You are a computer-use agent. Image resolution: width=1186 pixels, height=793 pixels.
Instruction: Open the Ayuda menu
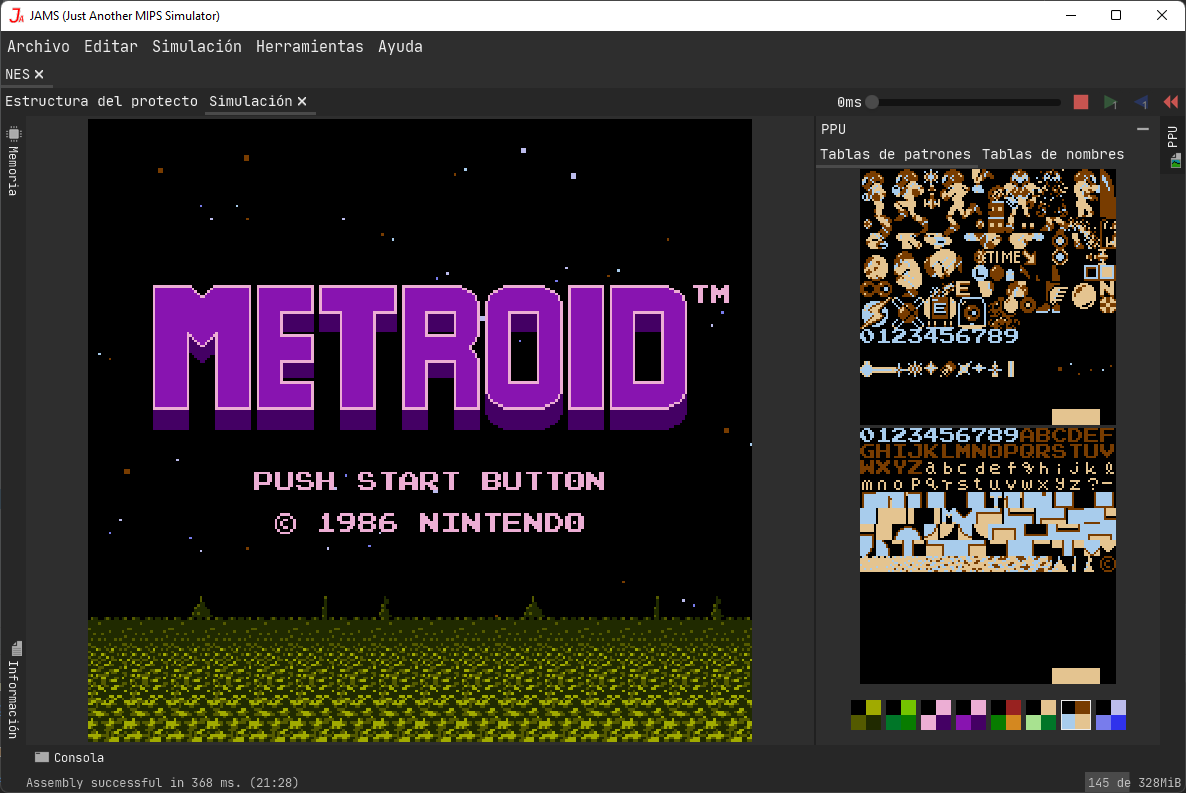pos(400,46)
